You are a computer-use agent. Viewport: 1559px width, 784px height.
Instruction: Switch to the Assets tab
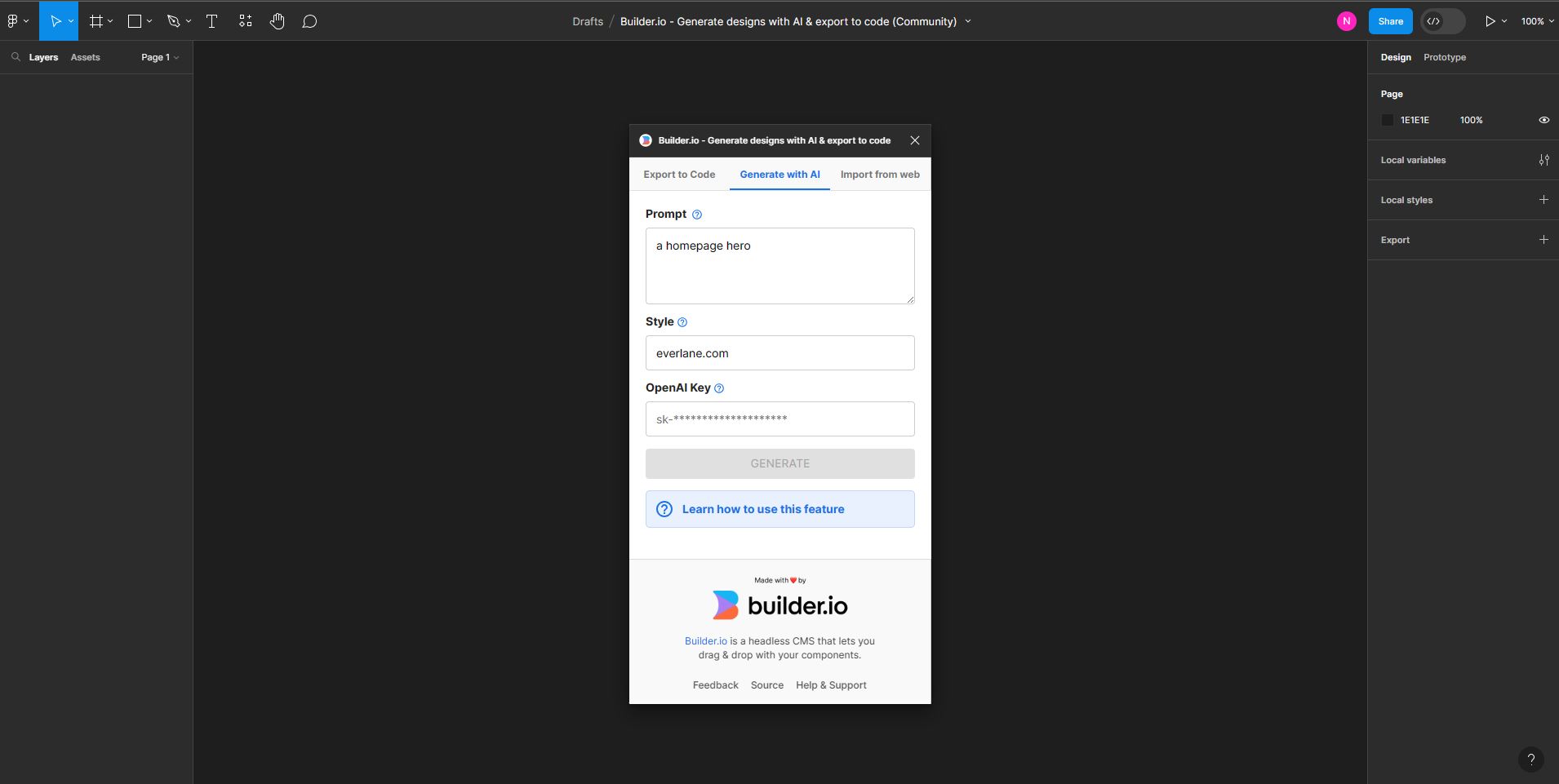tap(85, 57)
